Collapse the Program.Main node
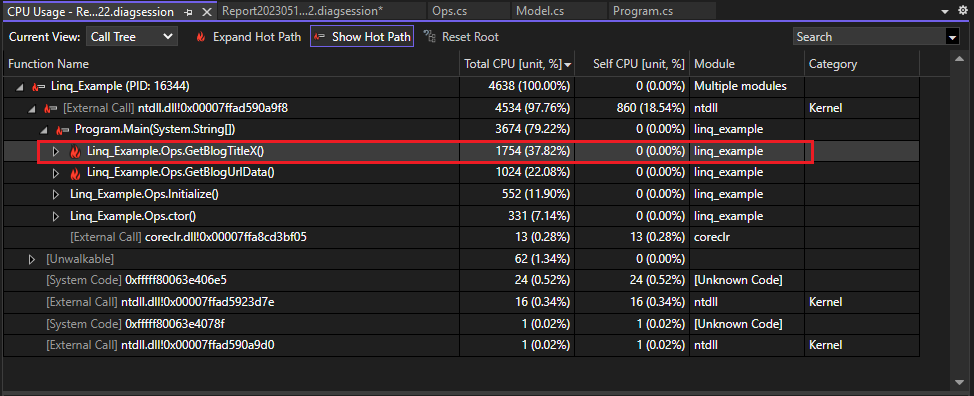The image size is (974, 396). [x=44, y=130]
